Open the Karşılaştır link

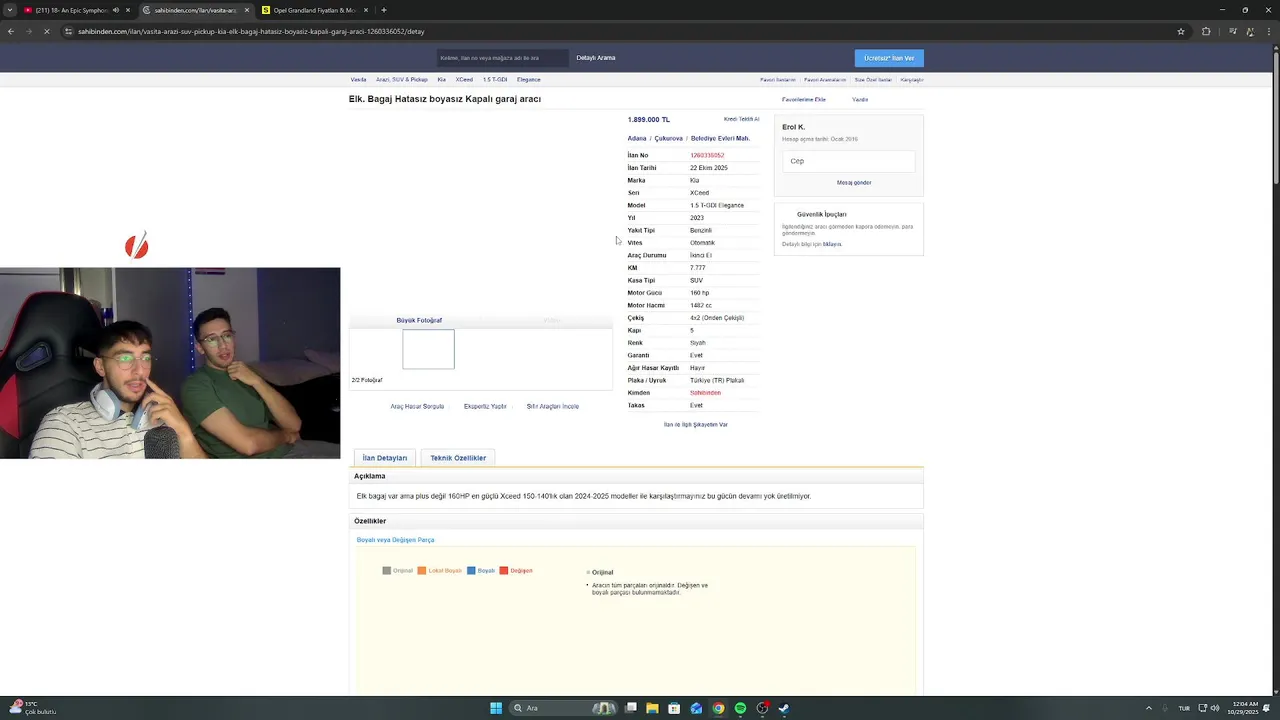(x=912, y=80)
